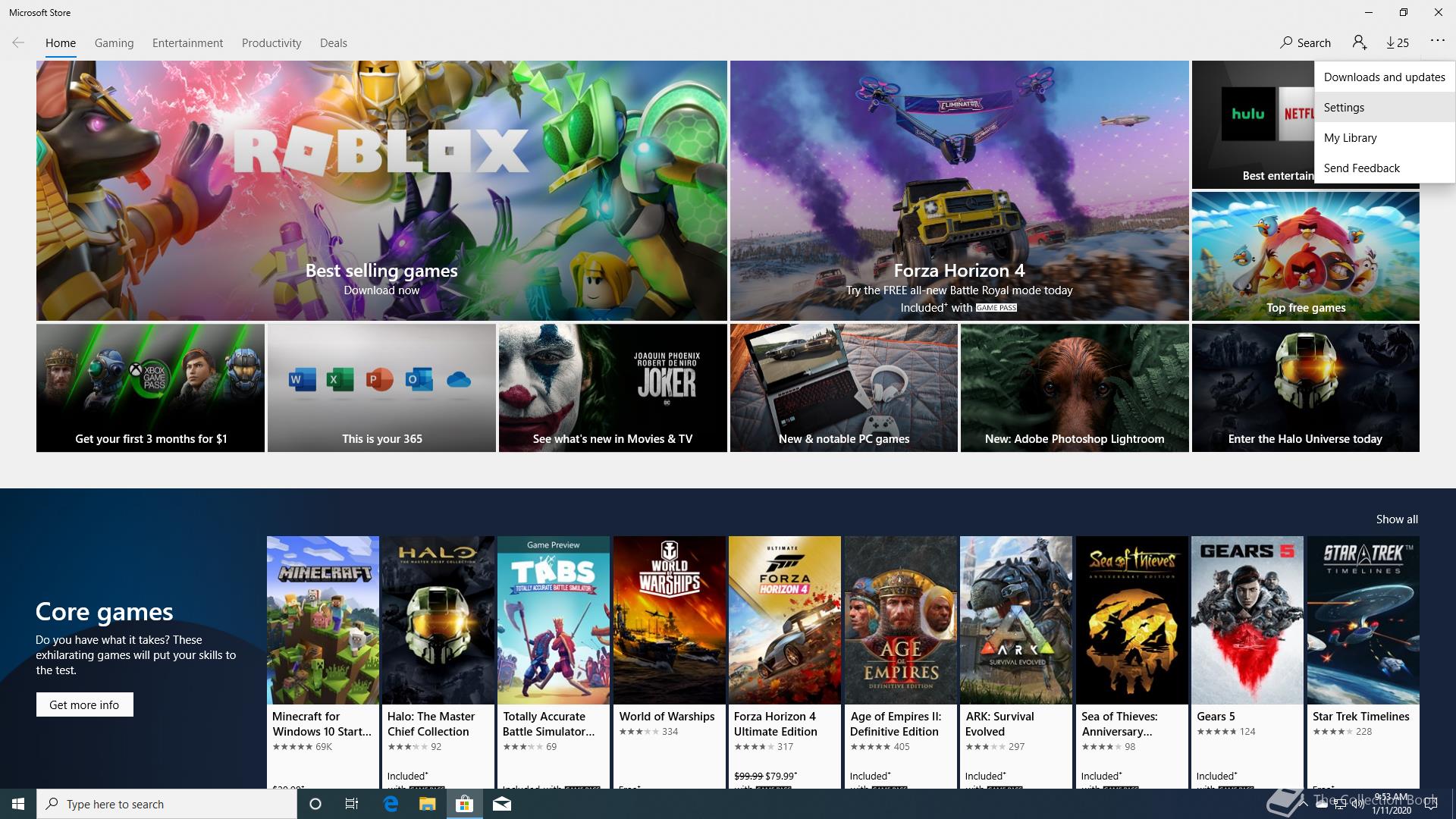The height and width of the screenshot is (819, 1456).
Task: Open the Entertainment tab
Action: click(187, 43)
